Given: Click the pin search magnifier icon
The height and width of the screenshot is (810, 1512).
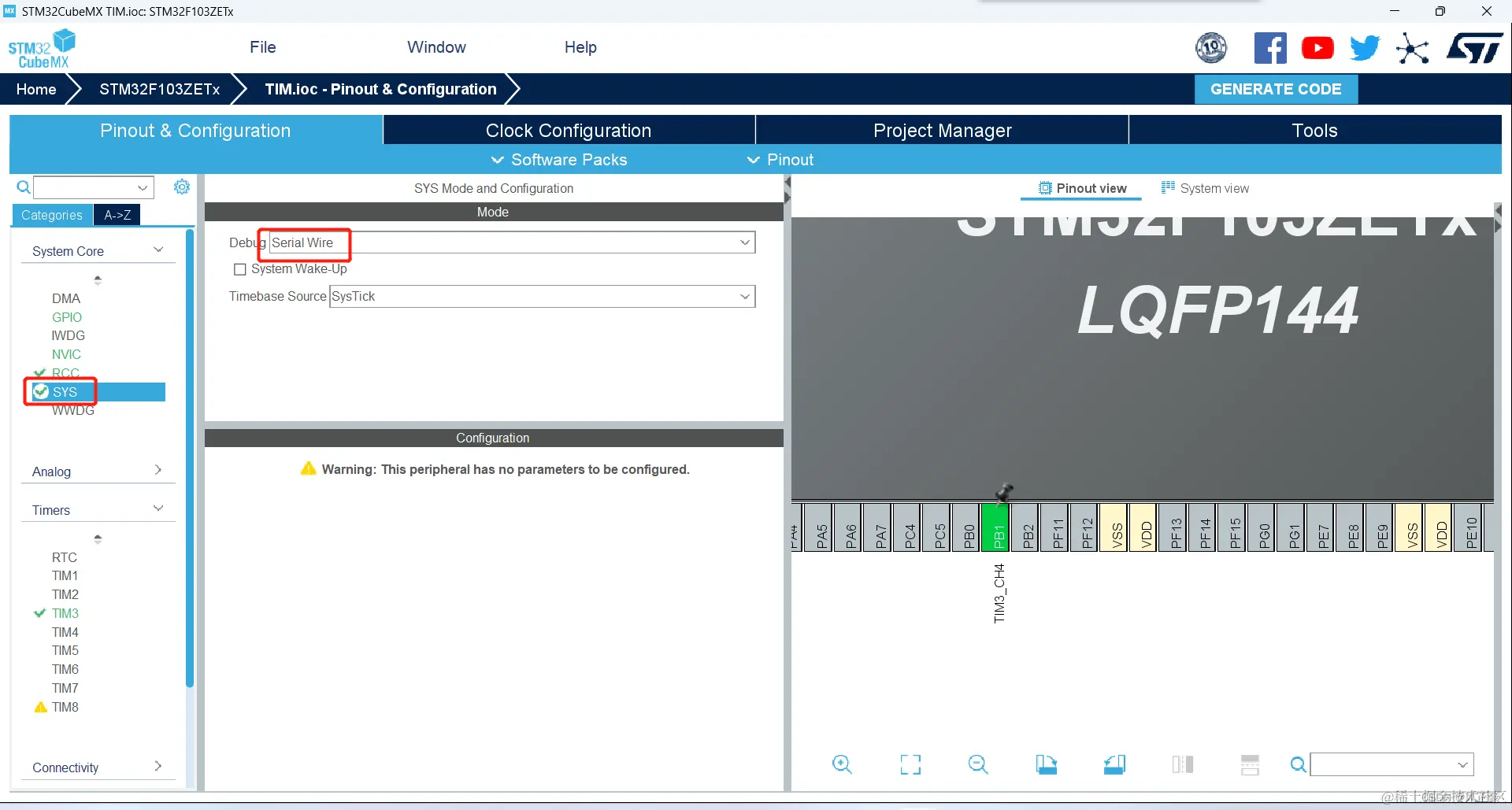Looking at the screenshot, I should [x=1298, y=764].
